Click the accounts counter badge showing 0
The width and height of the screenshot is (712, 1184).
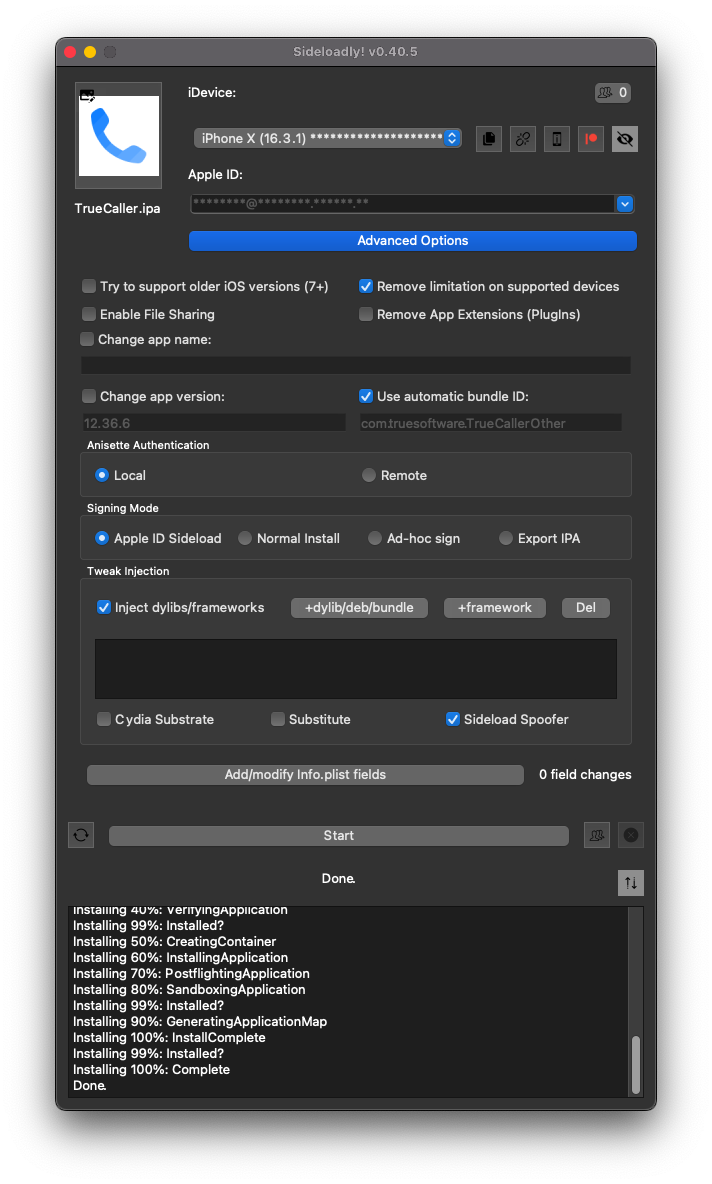coord(612,93)
